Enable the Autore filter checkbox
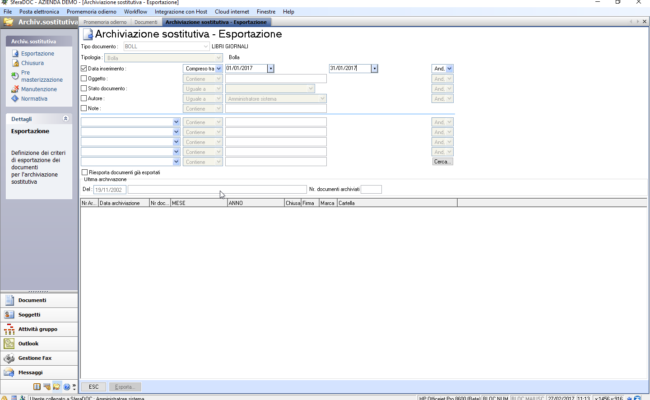 [84, 98]
